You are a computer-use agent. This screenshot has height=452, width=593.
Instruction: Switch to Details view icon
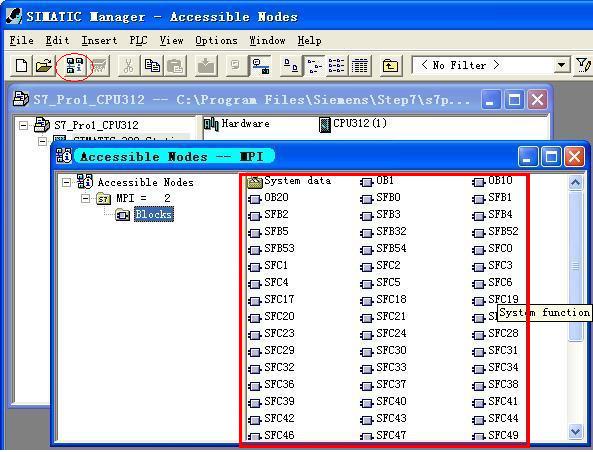pyautogui.click(x=360, y=66)
